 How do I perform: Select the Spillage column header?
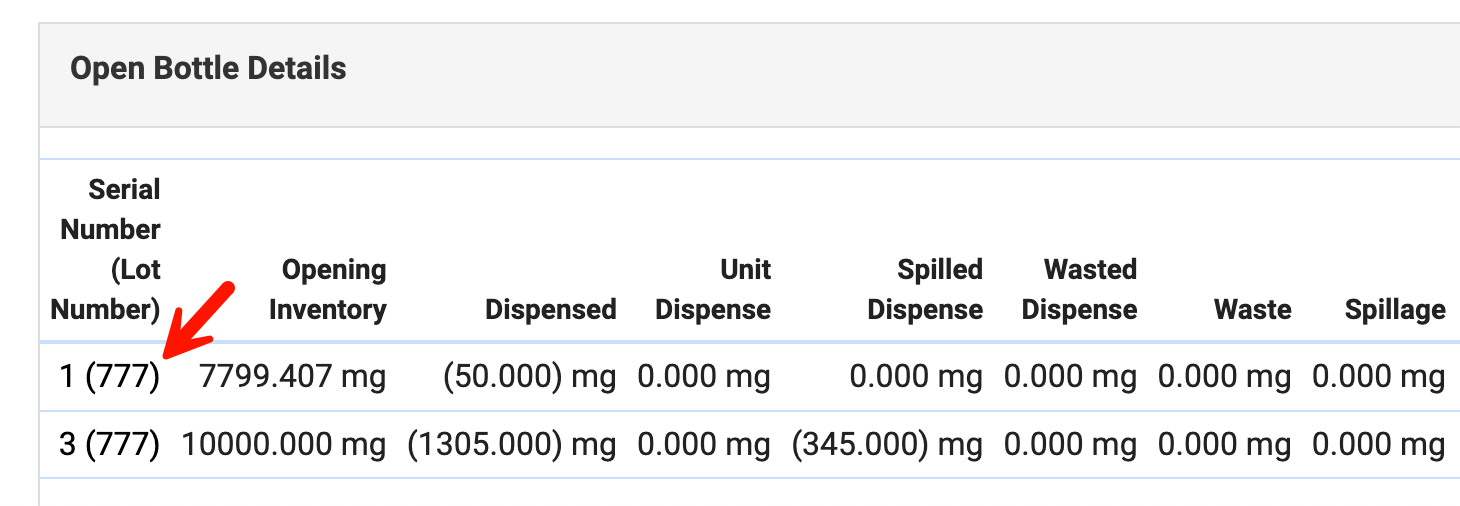1394,310
